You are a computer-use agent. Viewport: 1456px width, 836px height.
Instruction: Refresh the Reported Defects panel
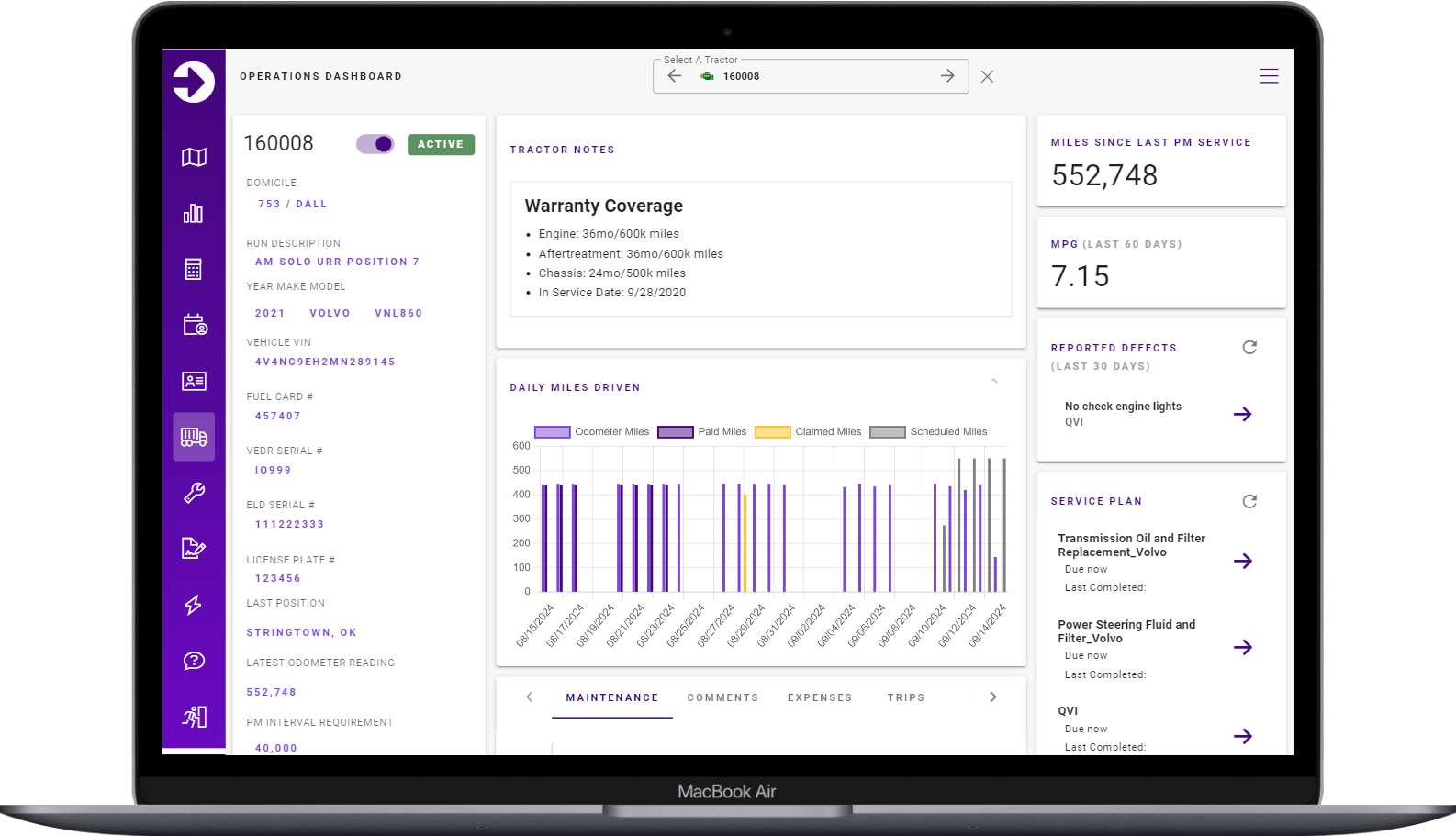point(1249,348)
